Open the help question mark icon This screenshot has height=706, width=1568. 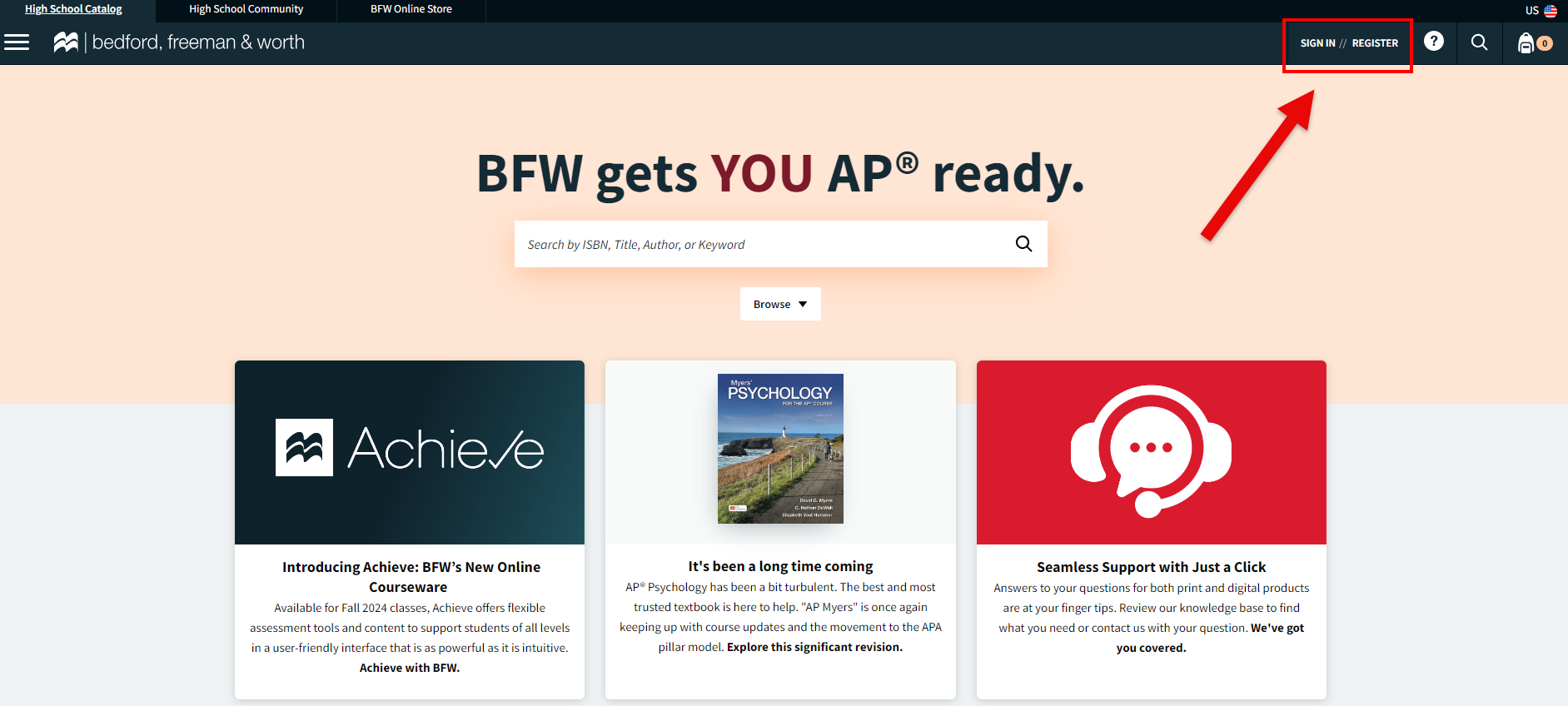click(x=1433, y=42)
